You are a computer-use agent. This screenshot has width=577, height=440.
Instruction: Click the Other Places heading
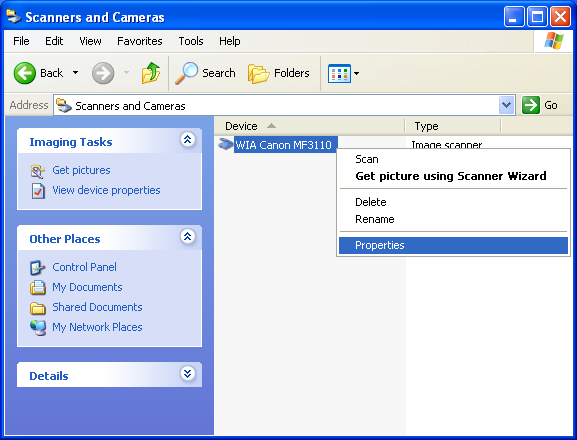click(65, 239)
